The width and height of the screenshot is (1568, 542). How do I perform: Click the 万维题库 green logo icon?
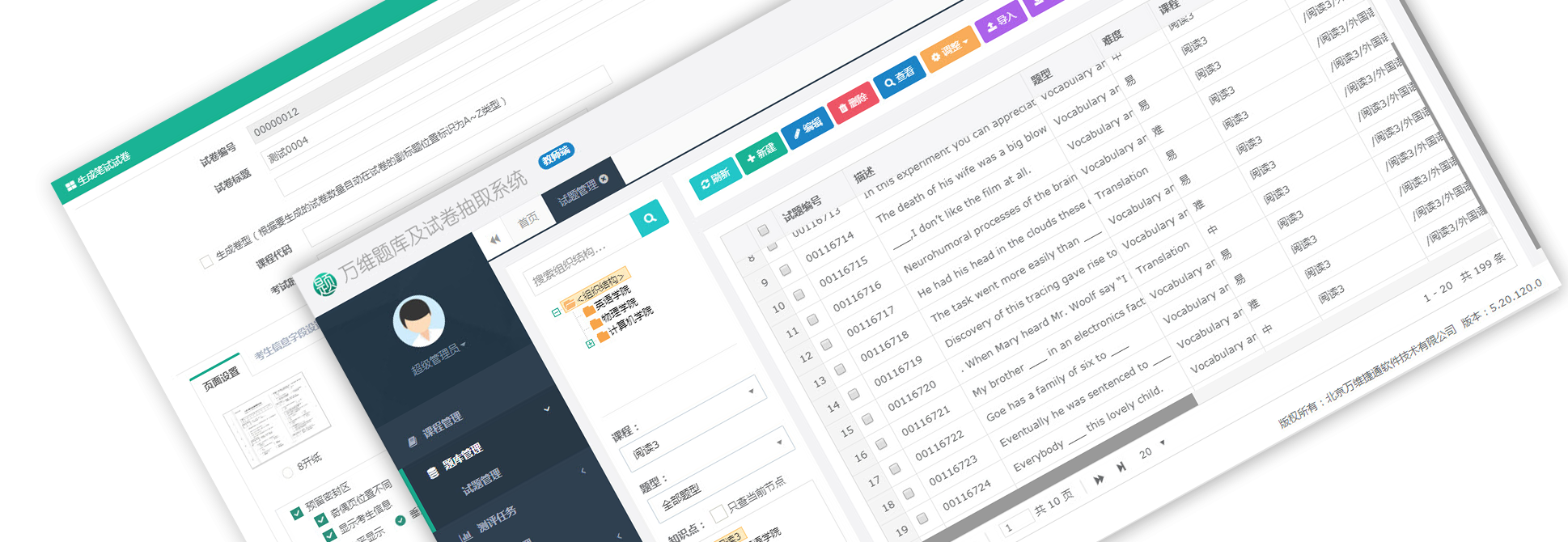tap(325, 285)
